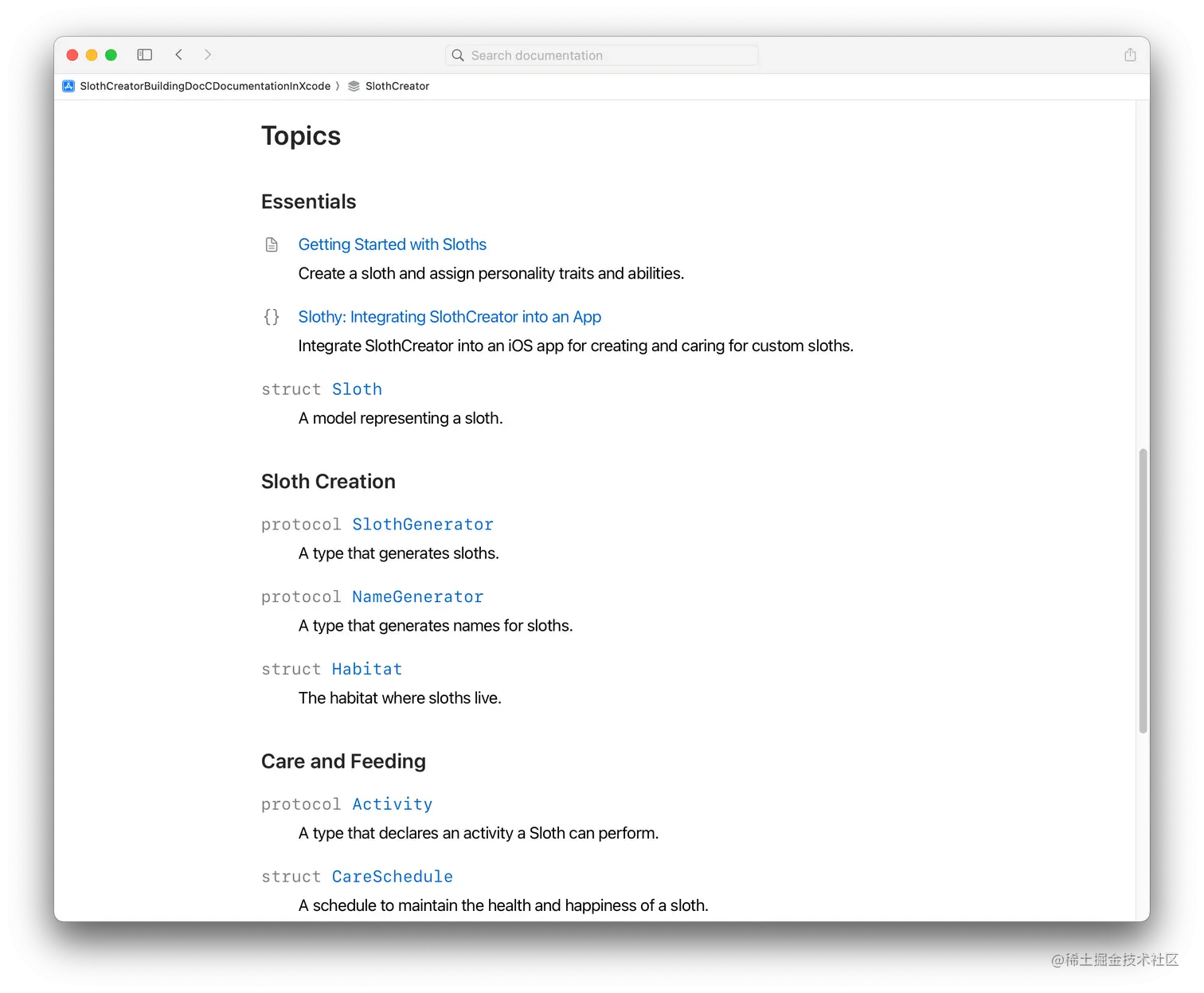The image size is (1204, 993).
Task: Go back with the left chevron
Action: 179,55
